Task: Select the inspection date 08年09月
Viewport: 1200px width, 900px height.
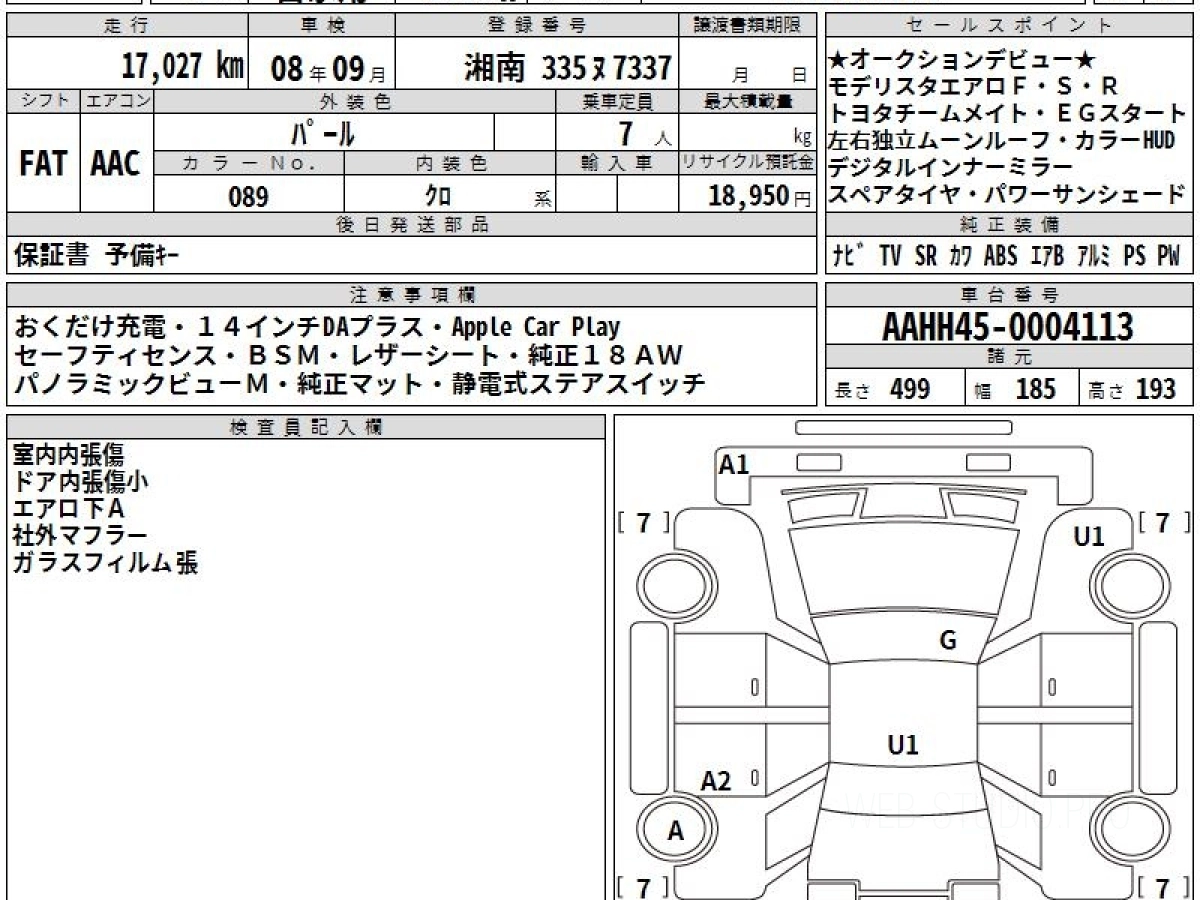Action: 327,68
